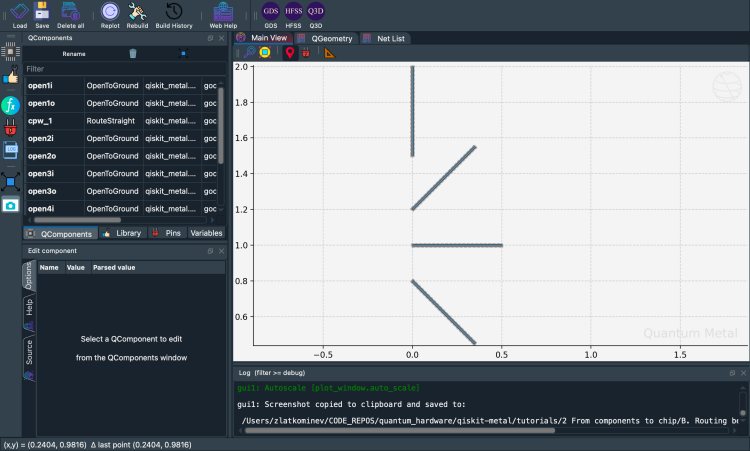Click the fullscreen arrows sidebar icon
Image resolution: width=750 pixels, height=451 pixels.
[11, 182]
